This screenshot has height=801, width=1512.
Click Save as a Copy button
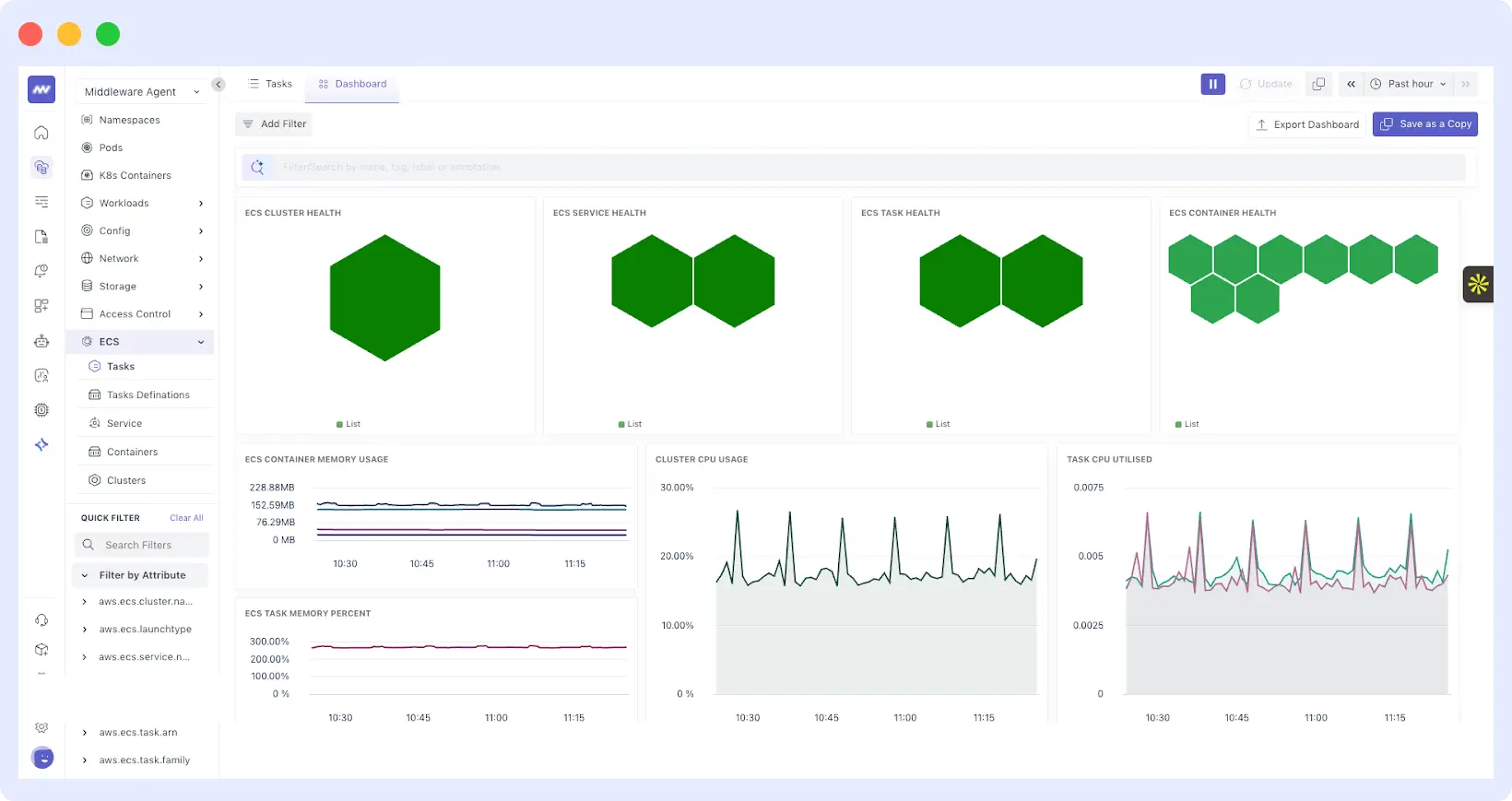1425,124
